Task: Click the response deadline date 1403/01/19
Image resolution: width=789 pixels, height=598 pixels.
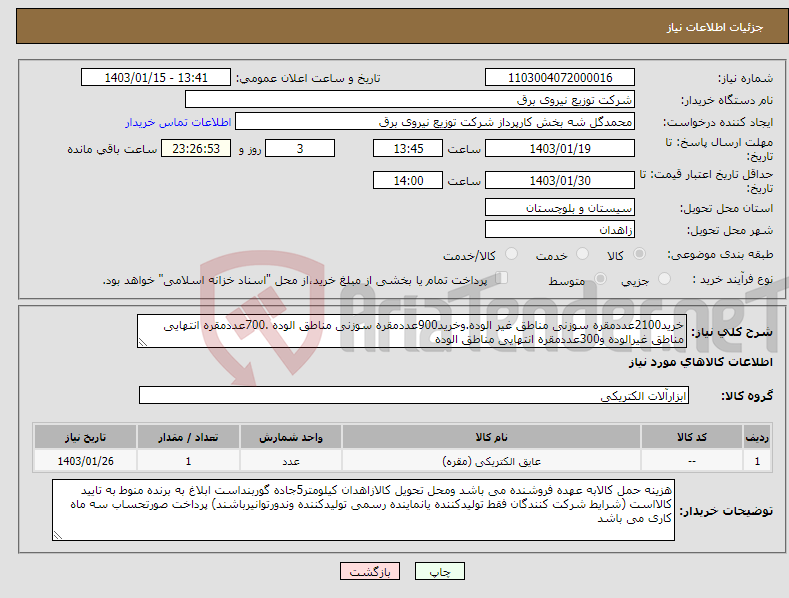Action: [560, 148]
